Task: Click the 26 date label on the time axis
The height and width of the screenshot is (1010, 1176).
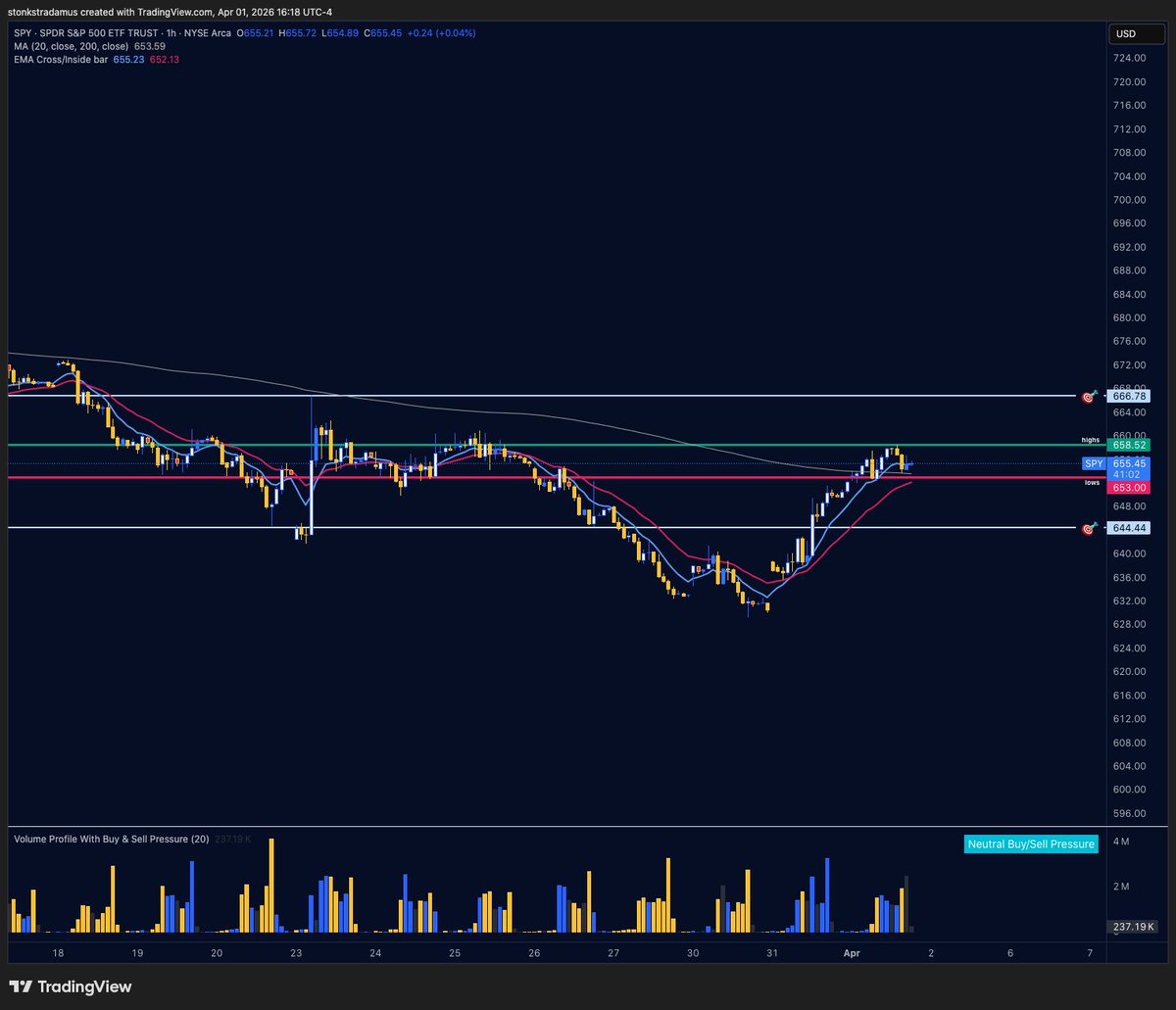Action: (x=533, y=952)
